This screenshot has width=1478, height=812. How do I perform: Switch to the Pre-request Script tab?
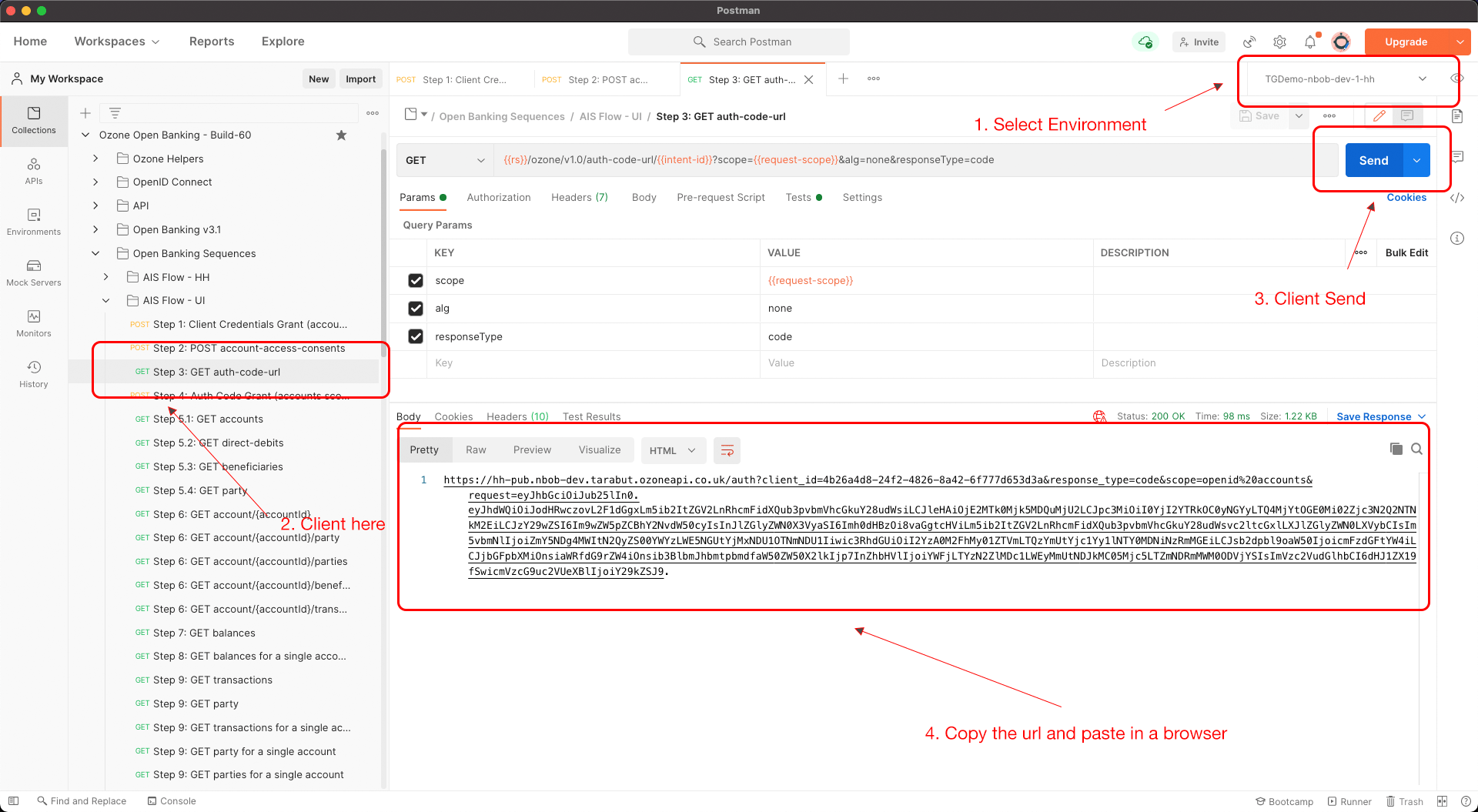coord(721,198)
